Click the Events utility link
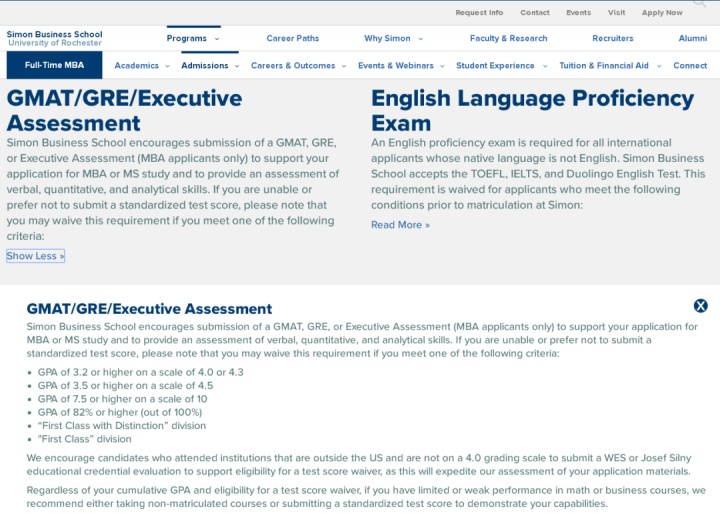Image resolution: width=720 pixels, height=513 pixels. tap(578, 13)
